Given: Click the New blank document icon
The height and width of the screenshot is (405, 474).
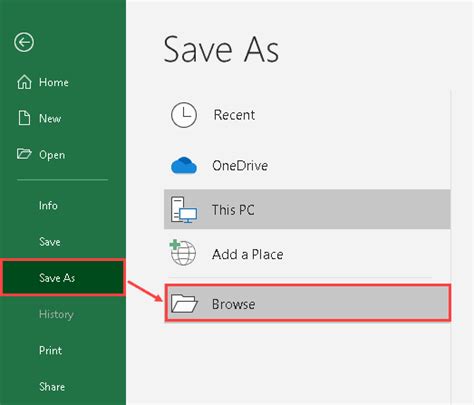Looking at the screenshot, I should pos(24,118).
